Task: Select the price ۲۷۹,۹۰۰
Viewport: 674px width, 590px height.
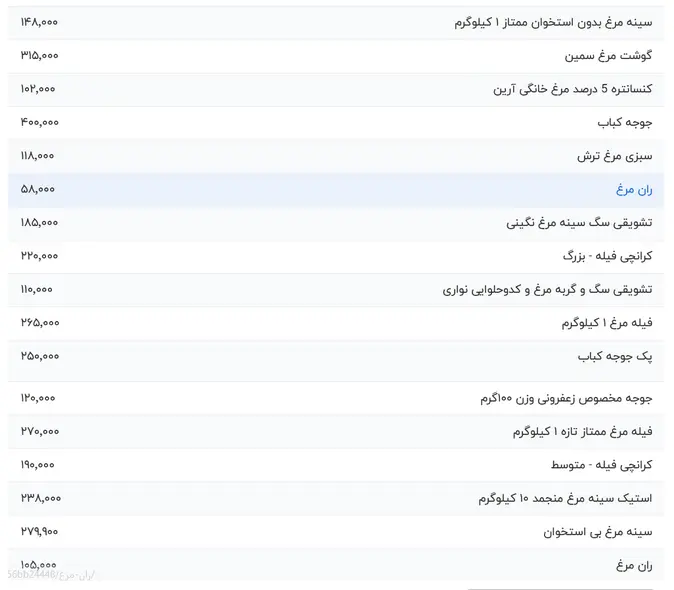Action: [x=39, y=532]
